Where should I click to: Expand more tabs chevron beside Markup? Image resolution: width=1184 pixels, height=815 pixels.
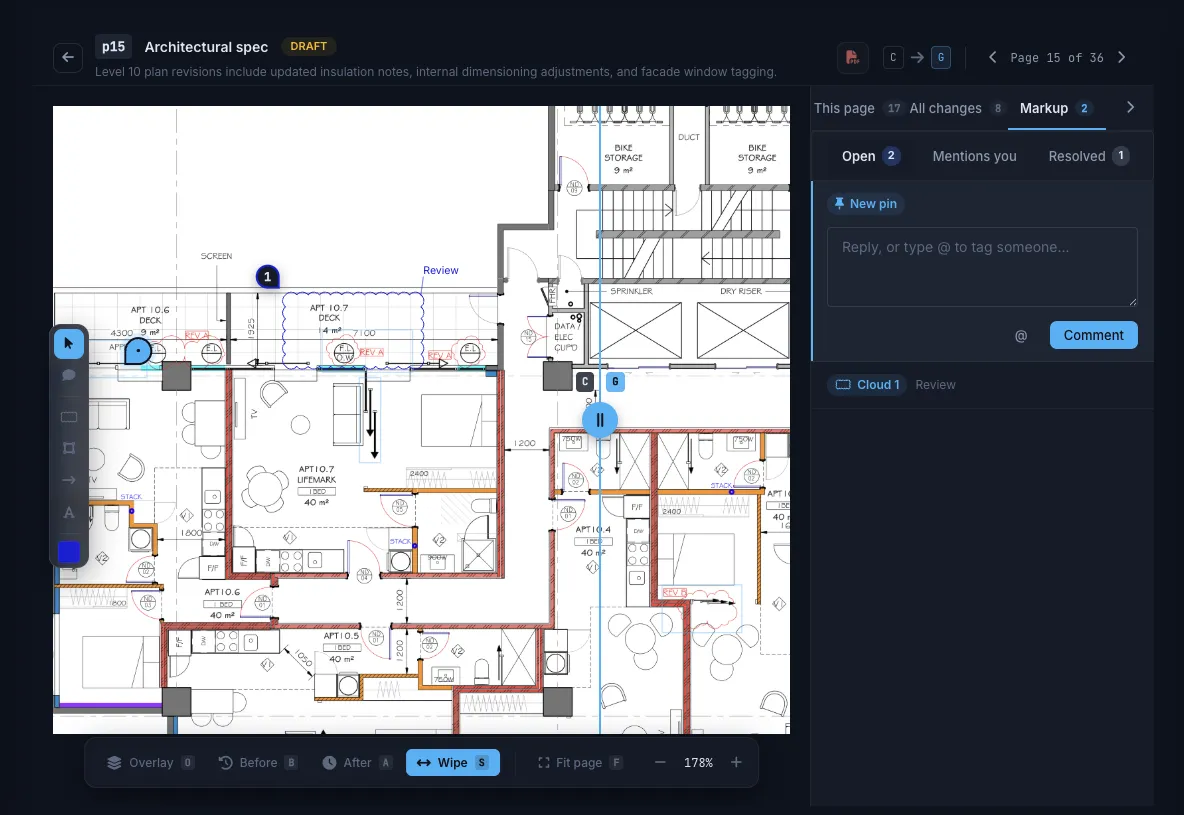tap(1130, 107)
